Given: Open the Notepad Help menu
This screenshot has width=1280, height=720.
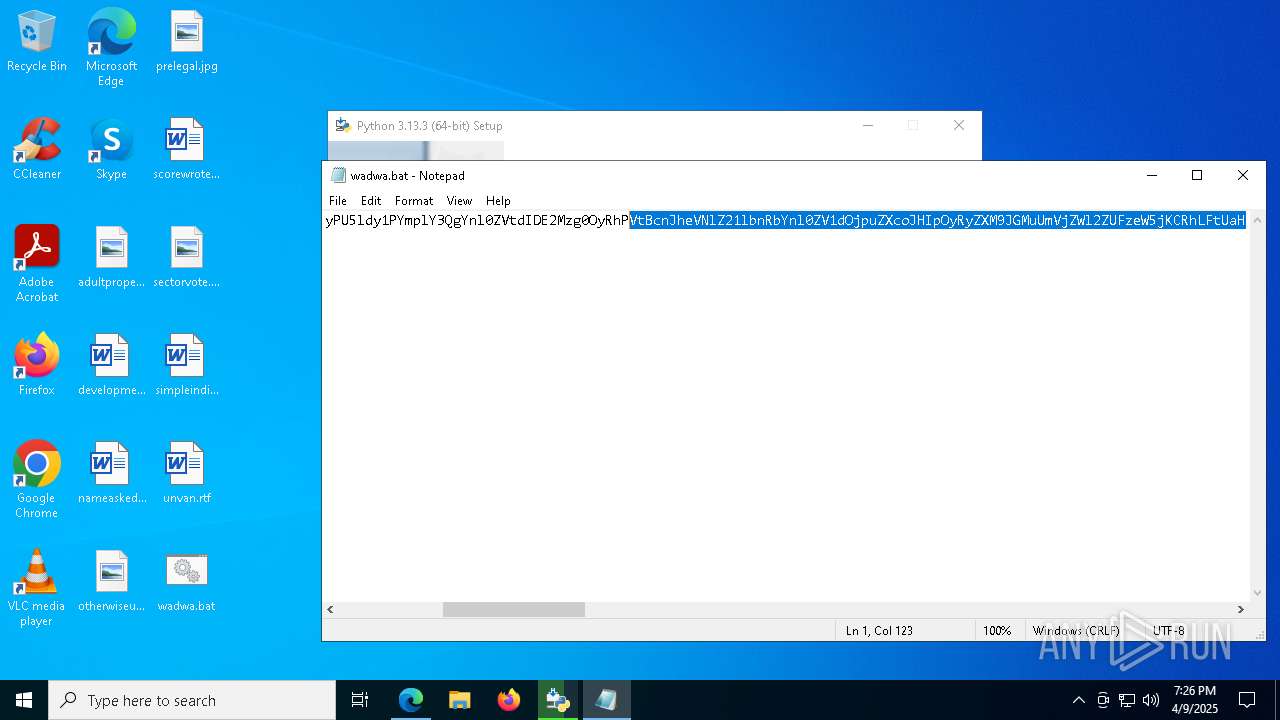Looking at the screenshot, I should tap(498, 201).
